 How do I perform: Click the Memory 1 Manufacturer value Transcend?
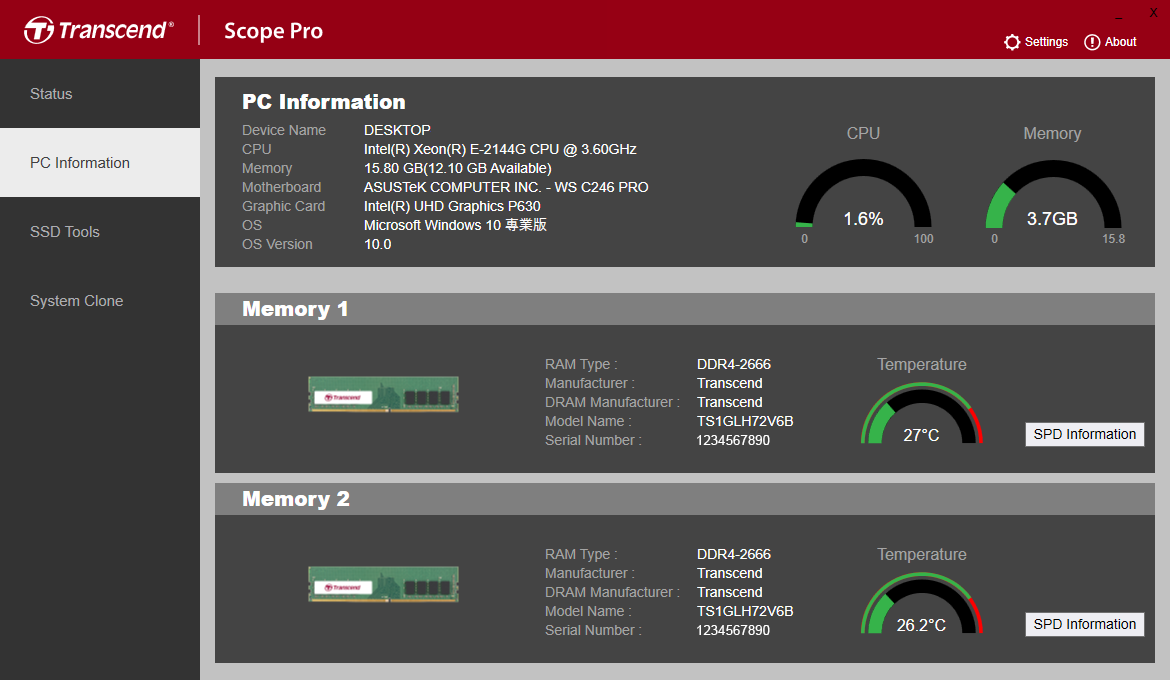pos(729,383)
